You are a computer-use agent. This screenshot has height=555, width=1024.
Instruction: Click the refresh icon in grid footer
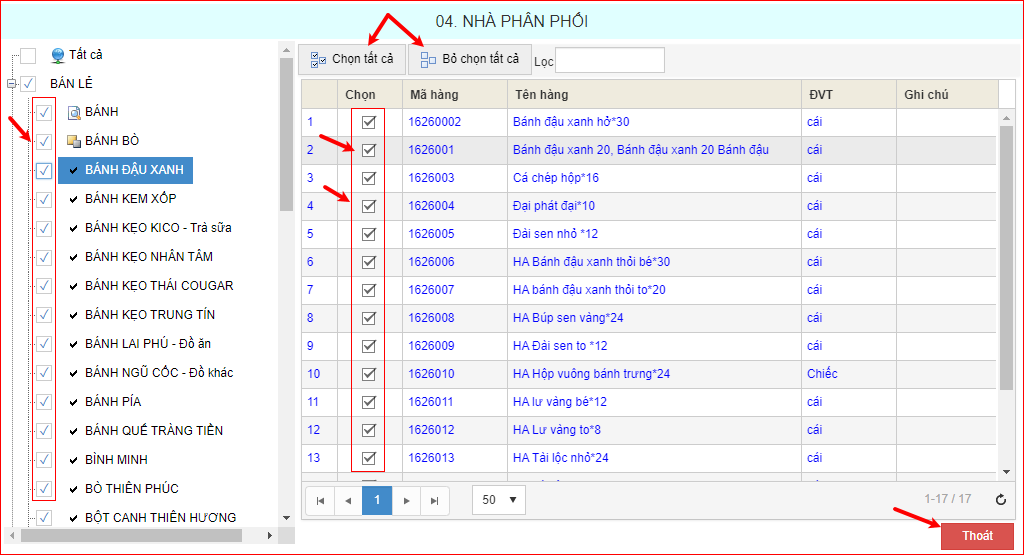click(x=1001, y=499)
